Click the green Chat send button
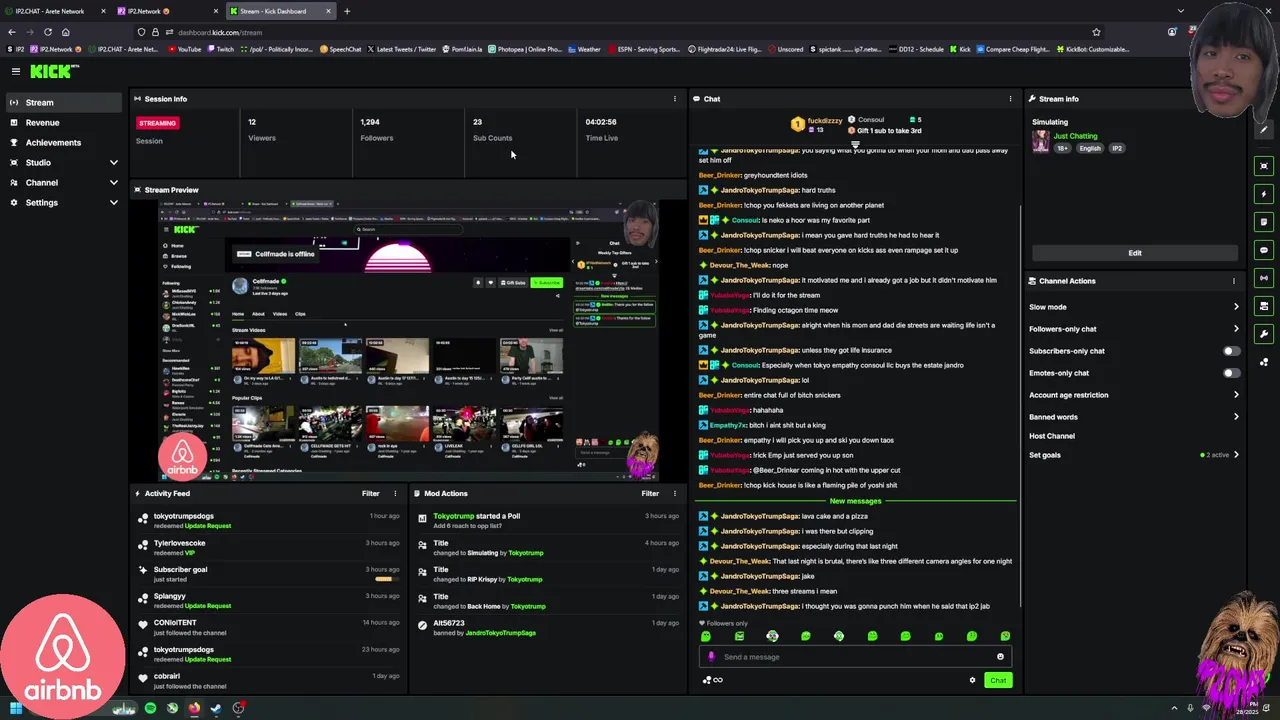Screen dimensions: 1280x720 (998, 680)
